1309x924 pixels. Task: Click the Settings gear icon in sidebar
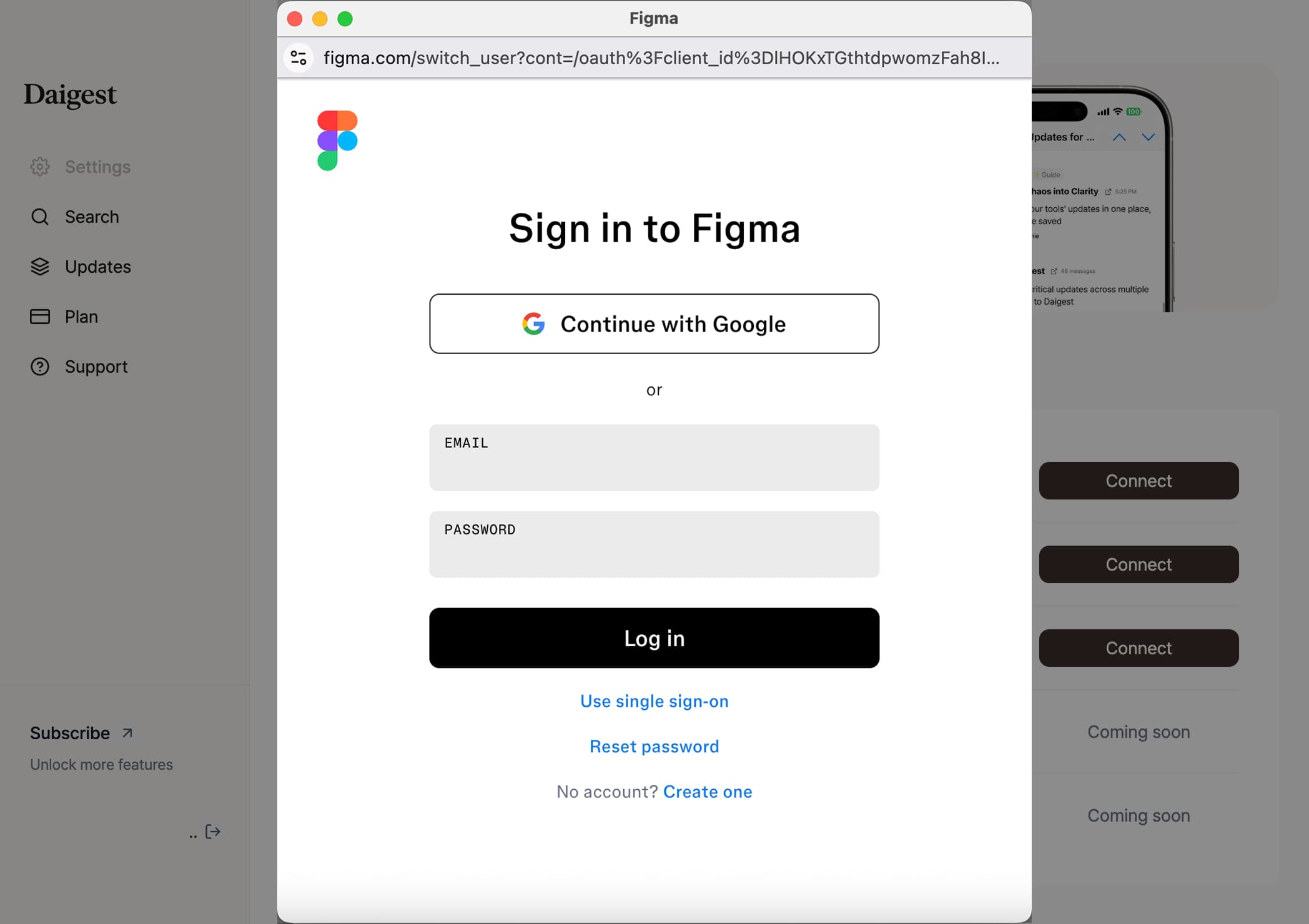pyautogui.click(x=40, y=167)
